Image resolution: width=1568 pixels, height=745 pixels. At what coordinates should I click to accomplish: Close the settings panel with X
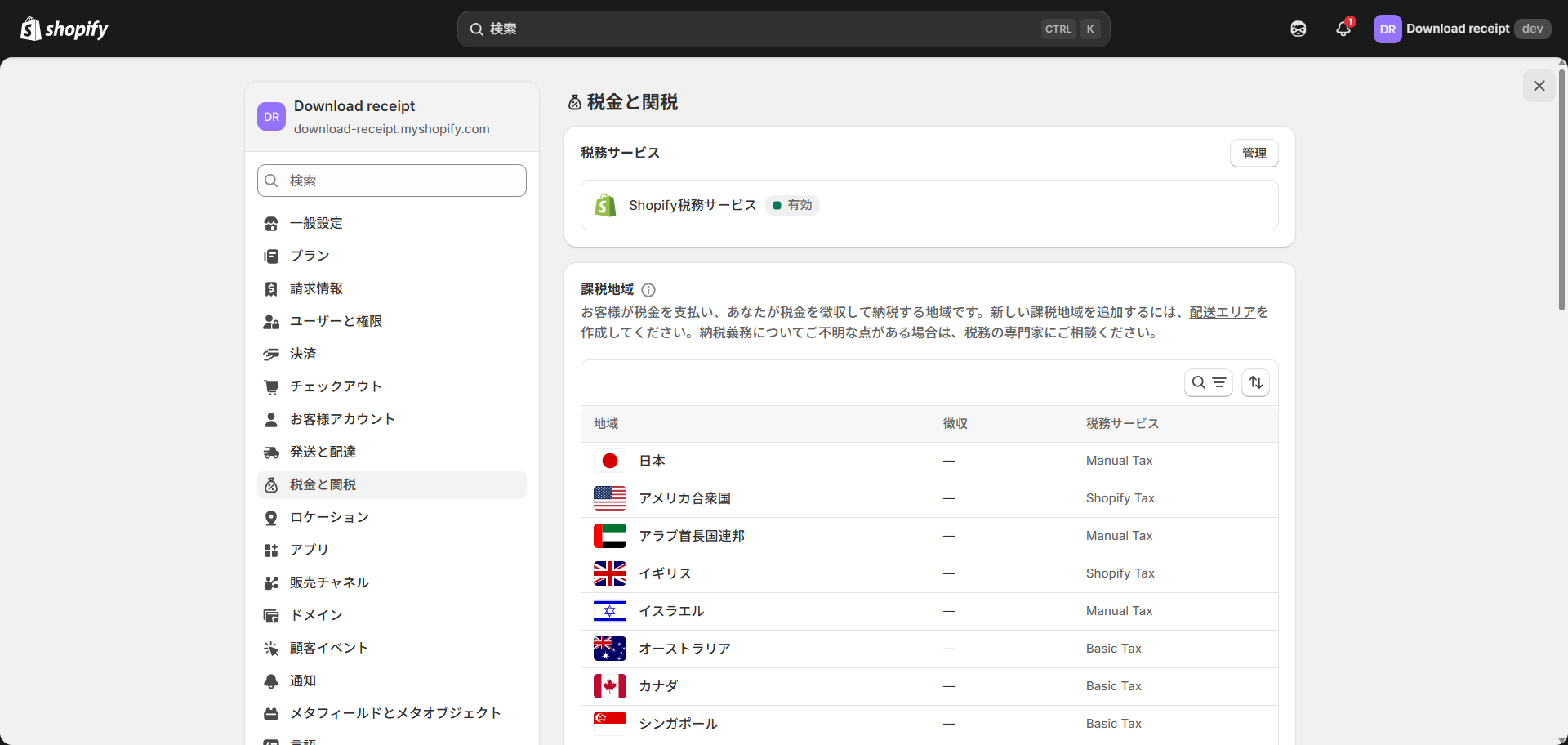point(1539,86)
